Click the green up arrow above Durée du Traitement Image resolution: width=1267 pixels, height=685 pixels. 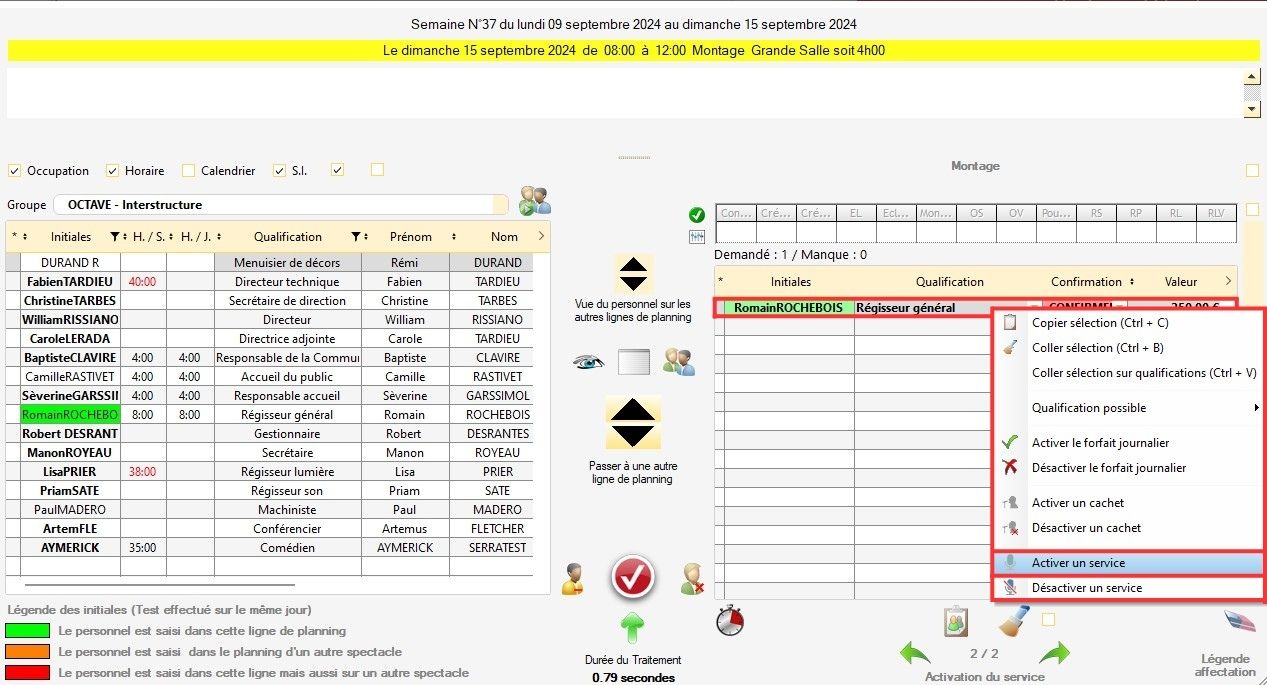click(x=632, y=628)
